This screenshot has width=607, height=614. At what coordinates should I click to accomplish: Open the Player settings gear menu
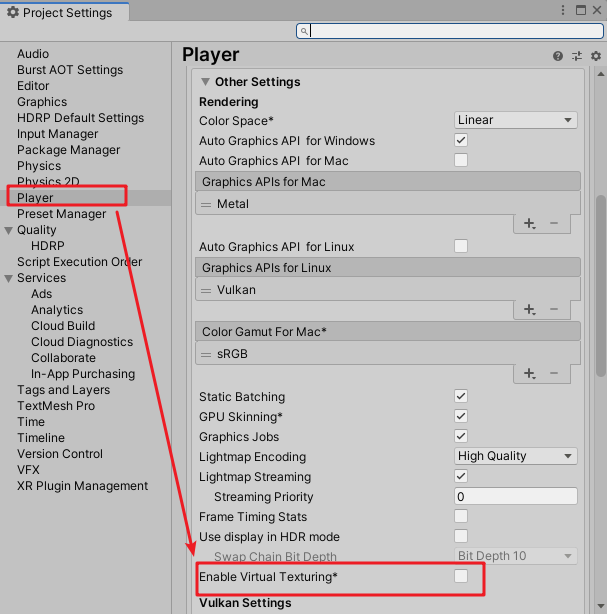[596, 56]
